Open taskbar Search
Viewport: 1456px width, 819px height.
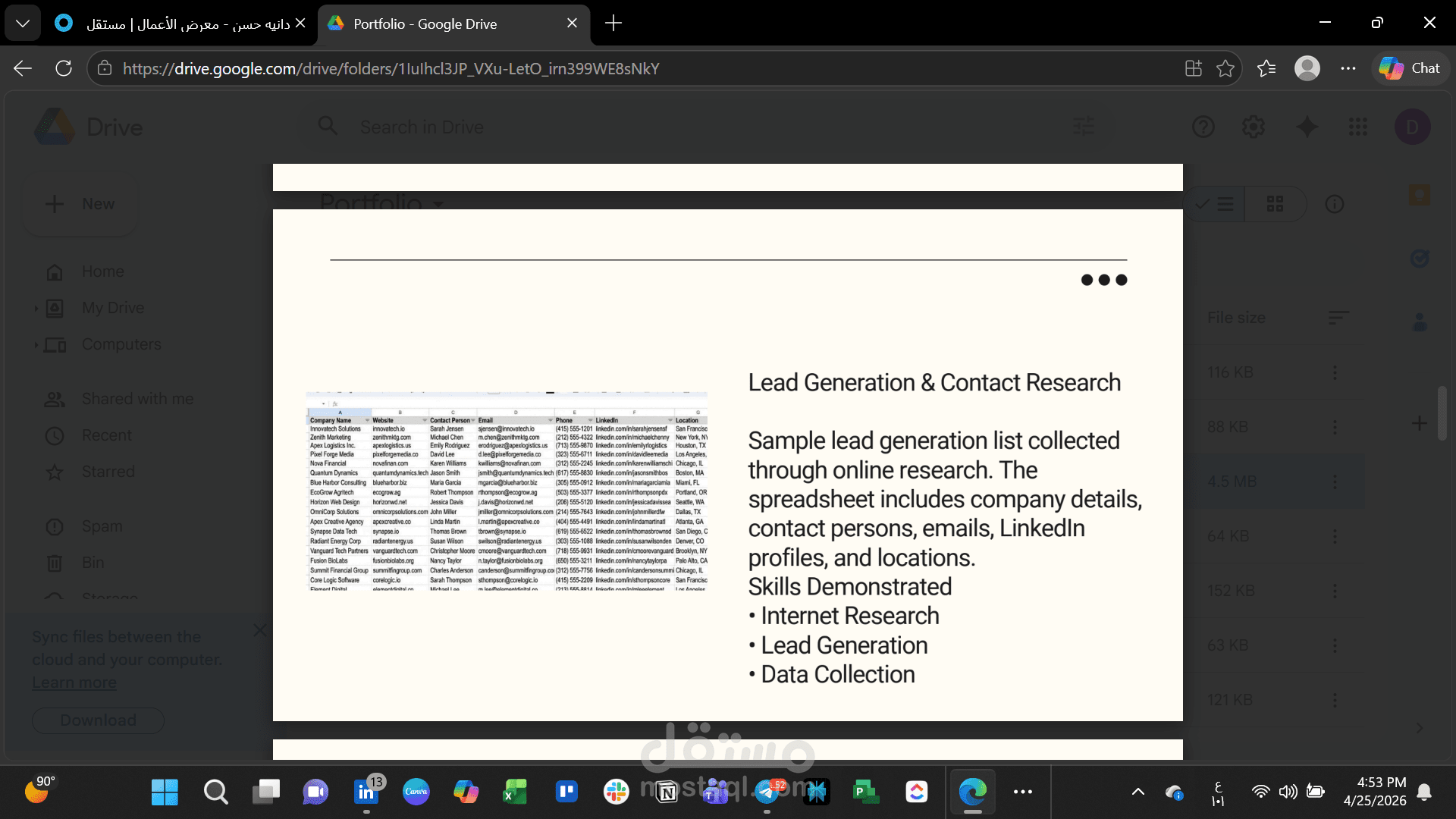(x=215, y=792)
